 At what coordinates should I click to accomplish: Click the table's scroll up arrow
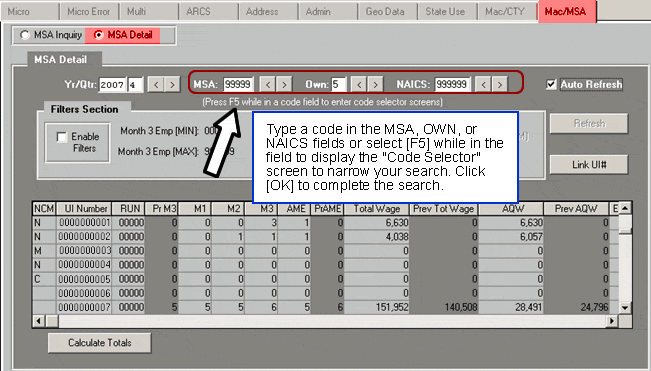(625, 208)
